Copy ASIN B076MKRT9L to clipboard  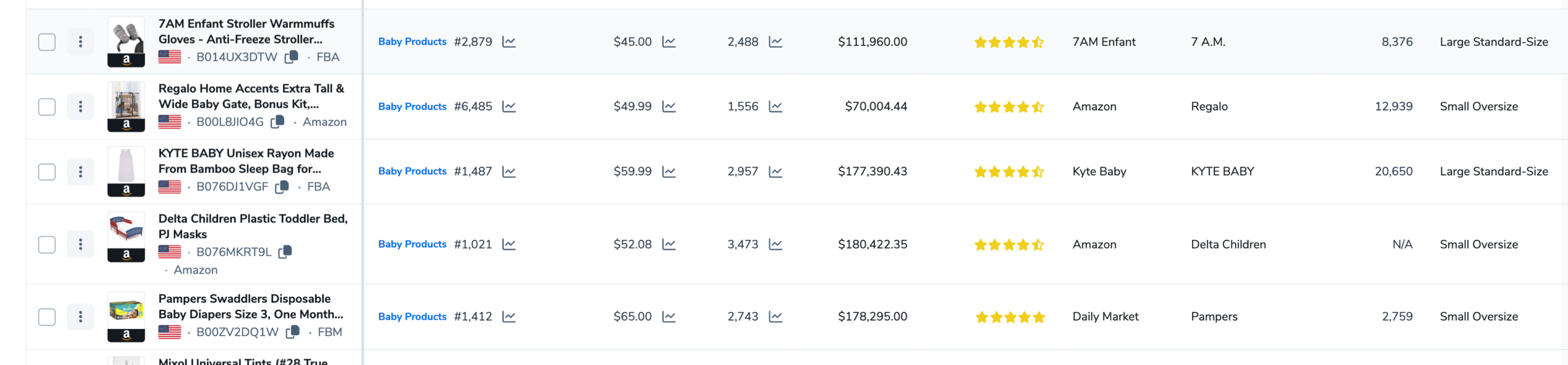click(285, 252)
